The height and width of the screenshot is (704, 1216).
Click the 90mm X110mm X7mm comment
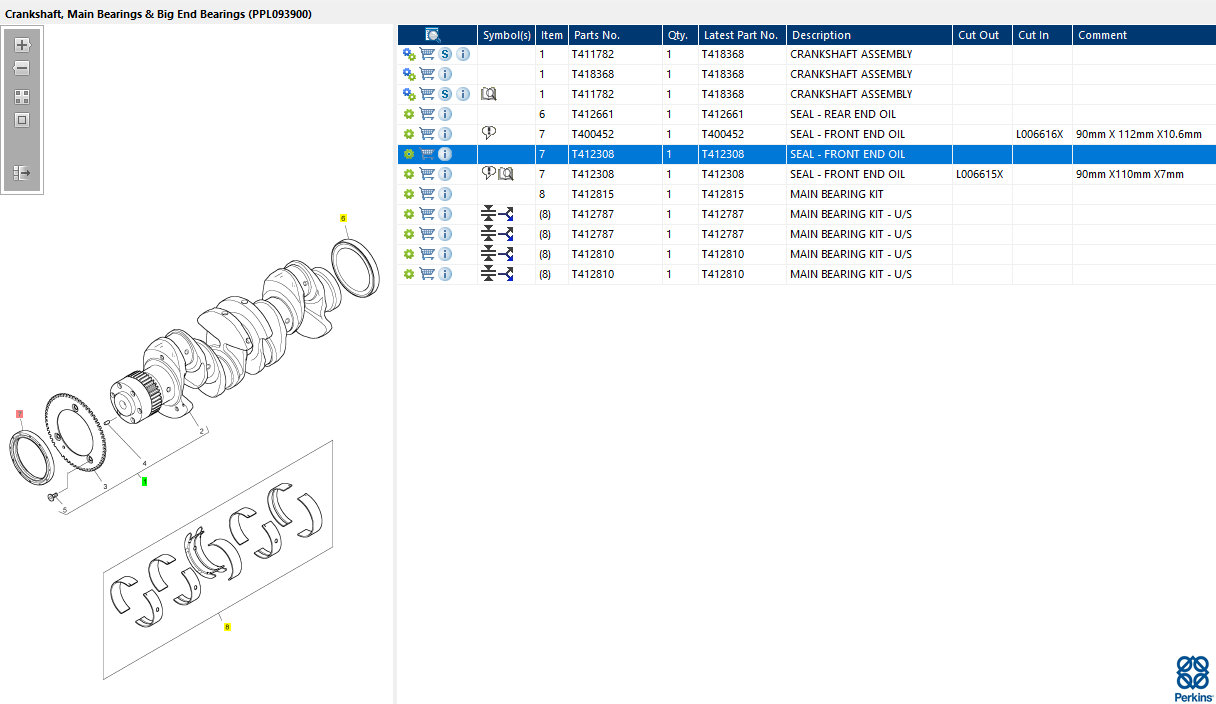[x=1129, y=174]
